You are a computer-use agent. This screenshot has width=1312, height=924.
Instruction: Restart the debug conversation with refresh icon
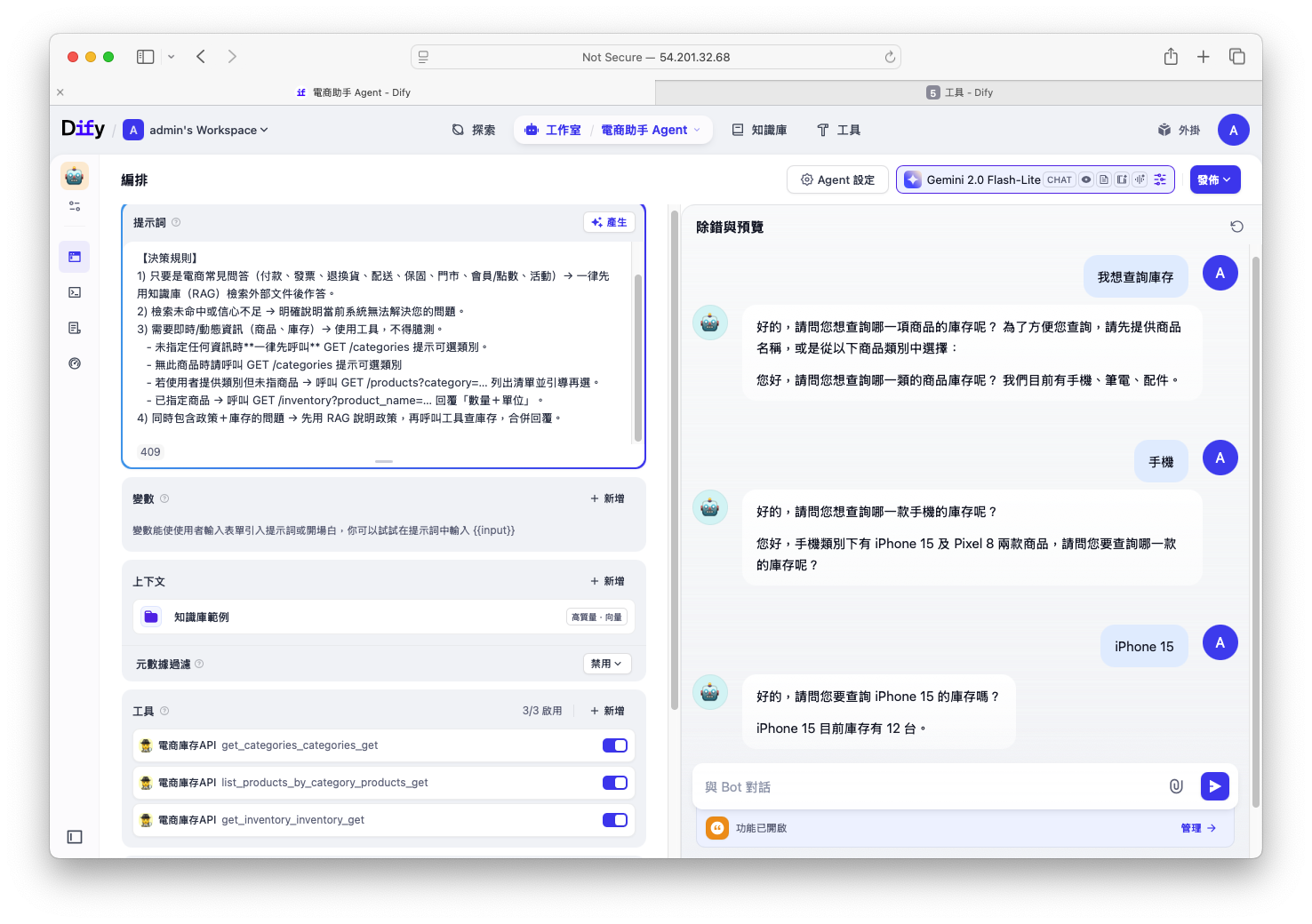pyautogui.click(x=1236, y=227)
